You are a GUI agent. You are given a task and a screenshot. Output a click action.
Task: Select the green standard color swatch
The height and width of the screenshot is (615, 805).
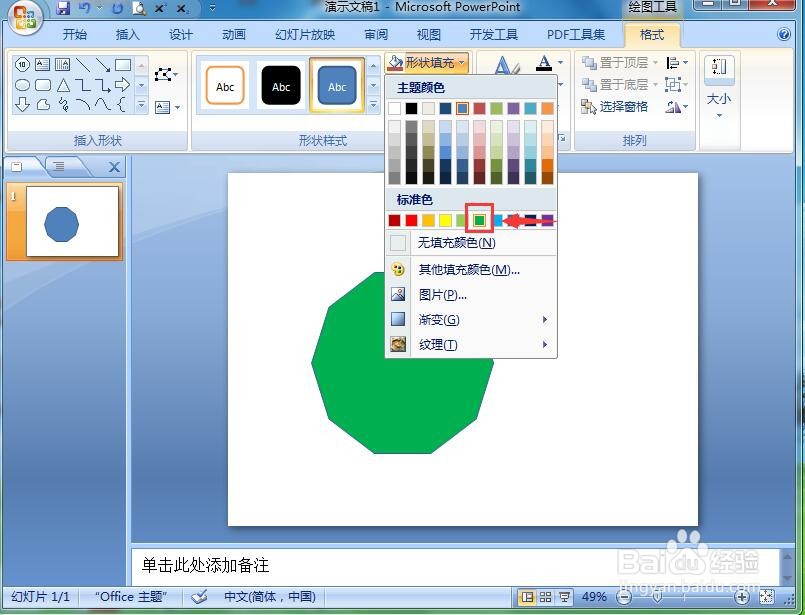coord(478,219)
